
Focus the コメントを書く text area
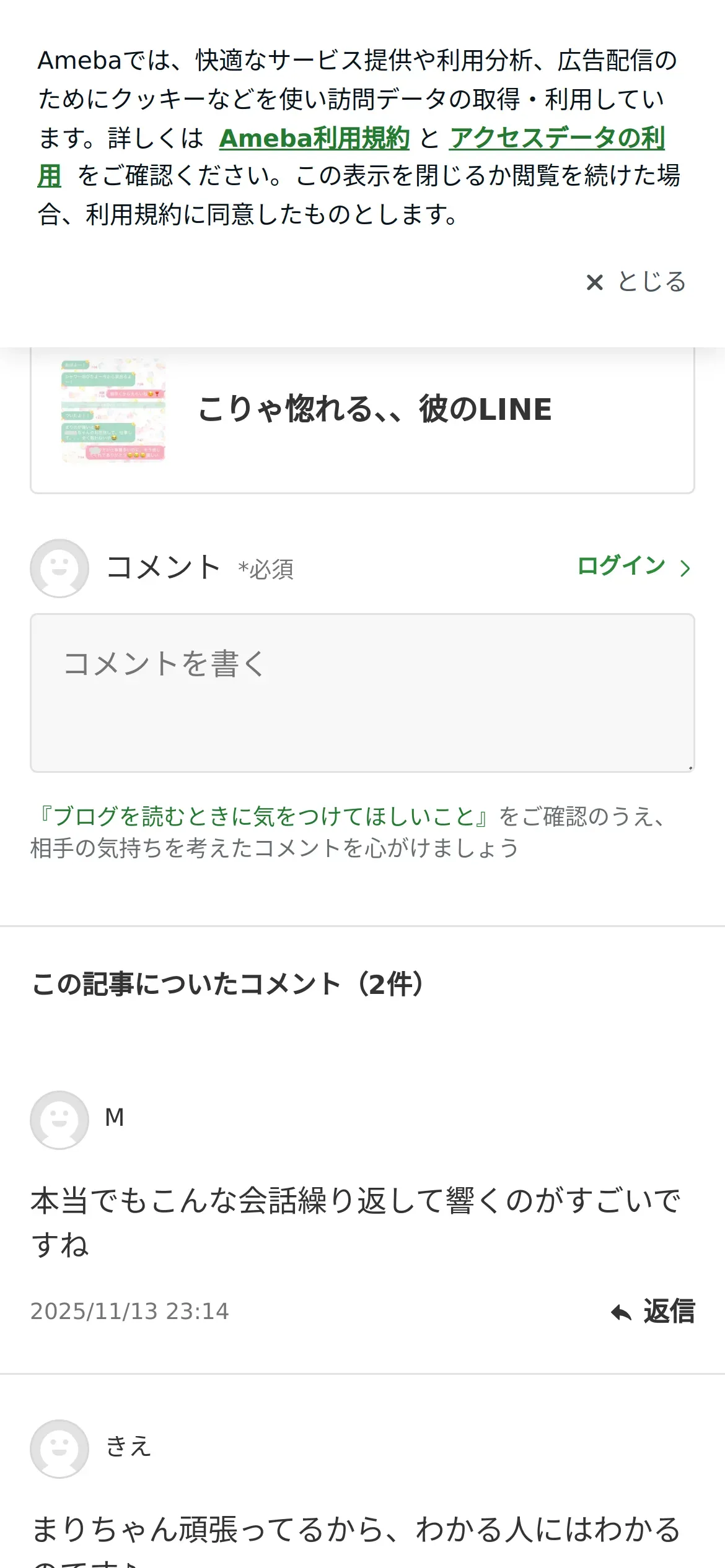tap(362, 692)
